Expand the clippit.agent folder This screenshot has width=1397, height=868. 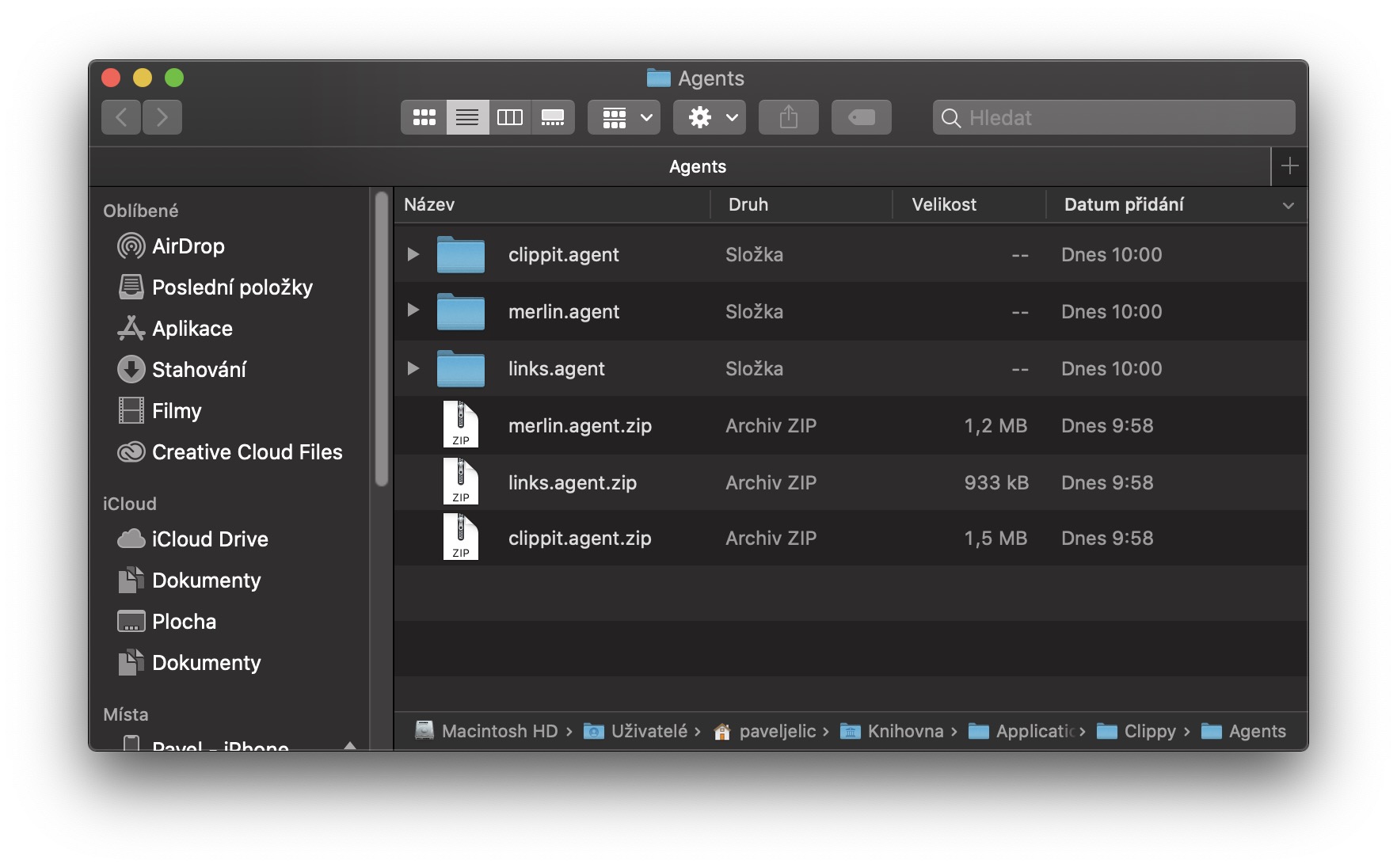click(x=413, y=254)
